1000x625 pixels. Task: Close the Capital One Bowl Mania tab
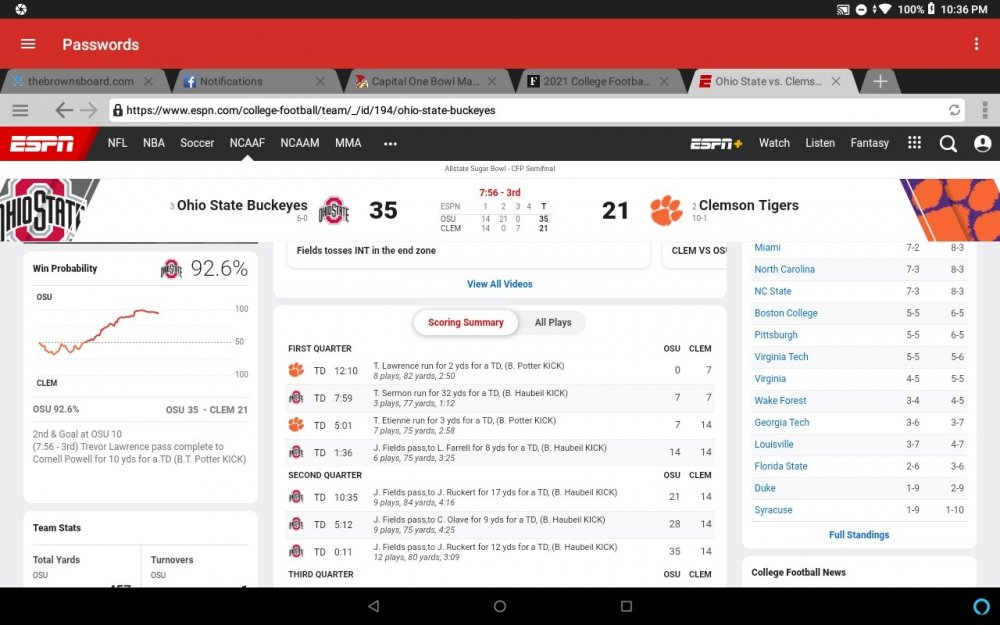[492, 81]
